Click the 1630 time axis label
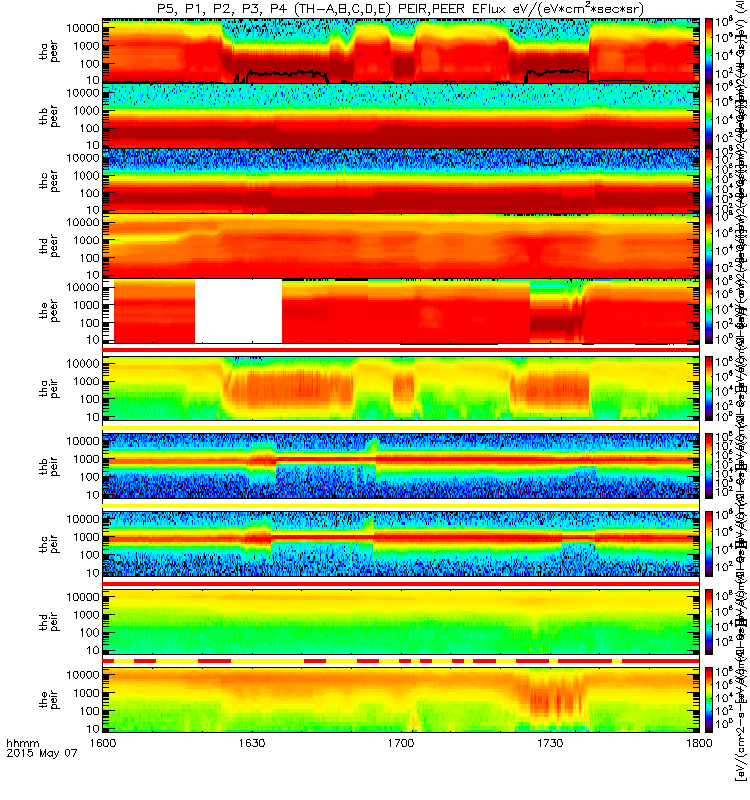Screen dimensions: 750x800 252,743
